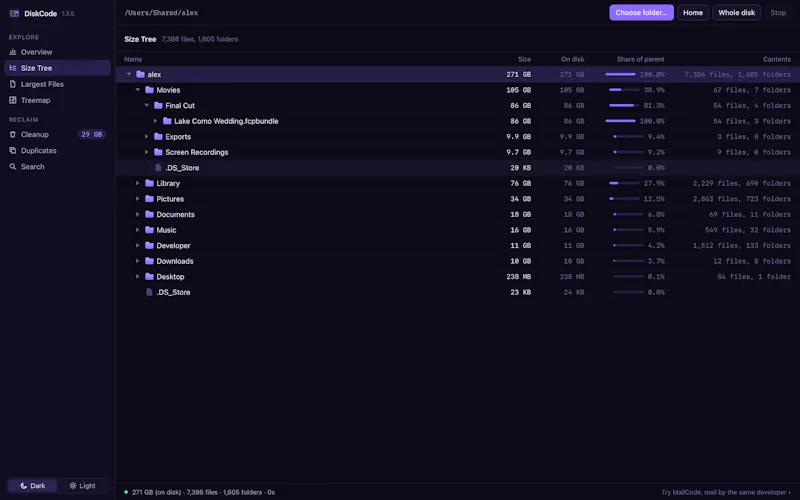Expand the Developer folder
The image size is (800, 500).
(138, 245)
